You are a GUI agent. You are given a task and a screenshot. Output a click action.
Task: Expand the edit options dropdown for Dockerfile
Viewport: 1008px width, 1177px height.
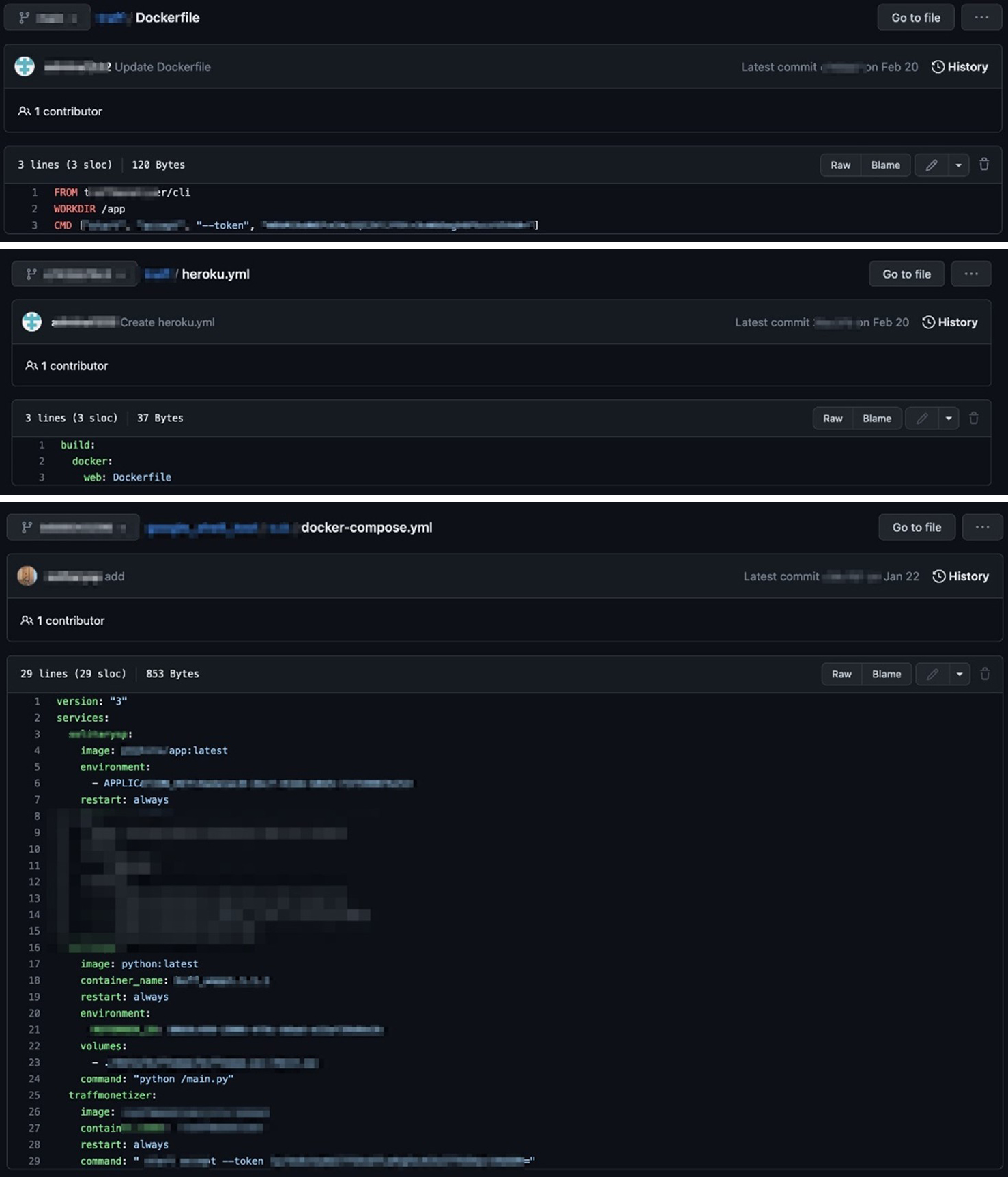pyautogui.click(x=958, y=165)
